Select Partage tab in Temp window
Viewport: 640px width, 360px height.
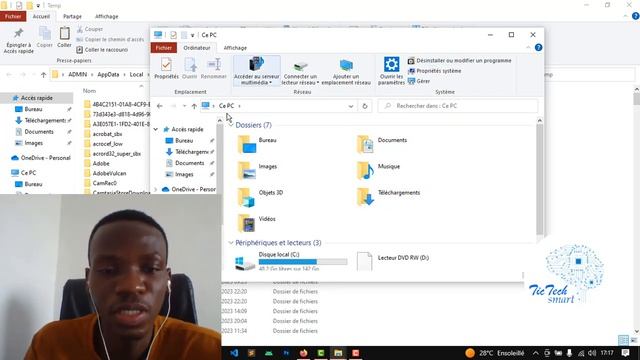(x=72, y=16)
